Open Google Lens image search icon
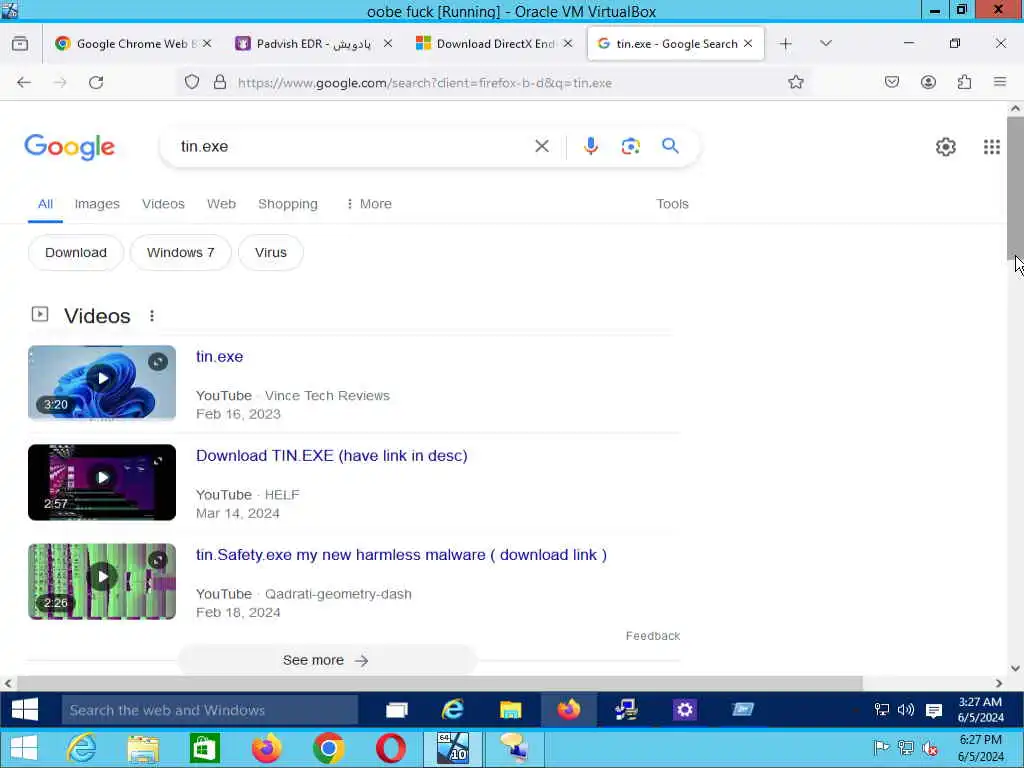Screen dimensions: 1024x768 coord(630,146)
